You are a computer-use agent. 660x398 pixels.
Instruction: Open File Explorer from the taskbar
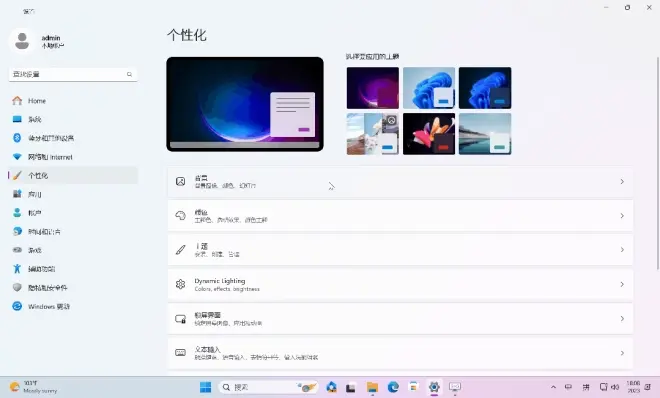tap(372, 387)
